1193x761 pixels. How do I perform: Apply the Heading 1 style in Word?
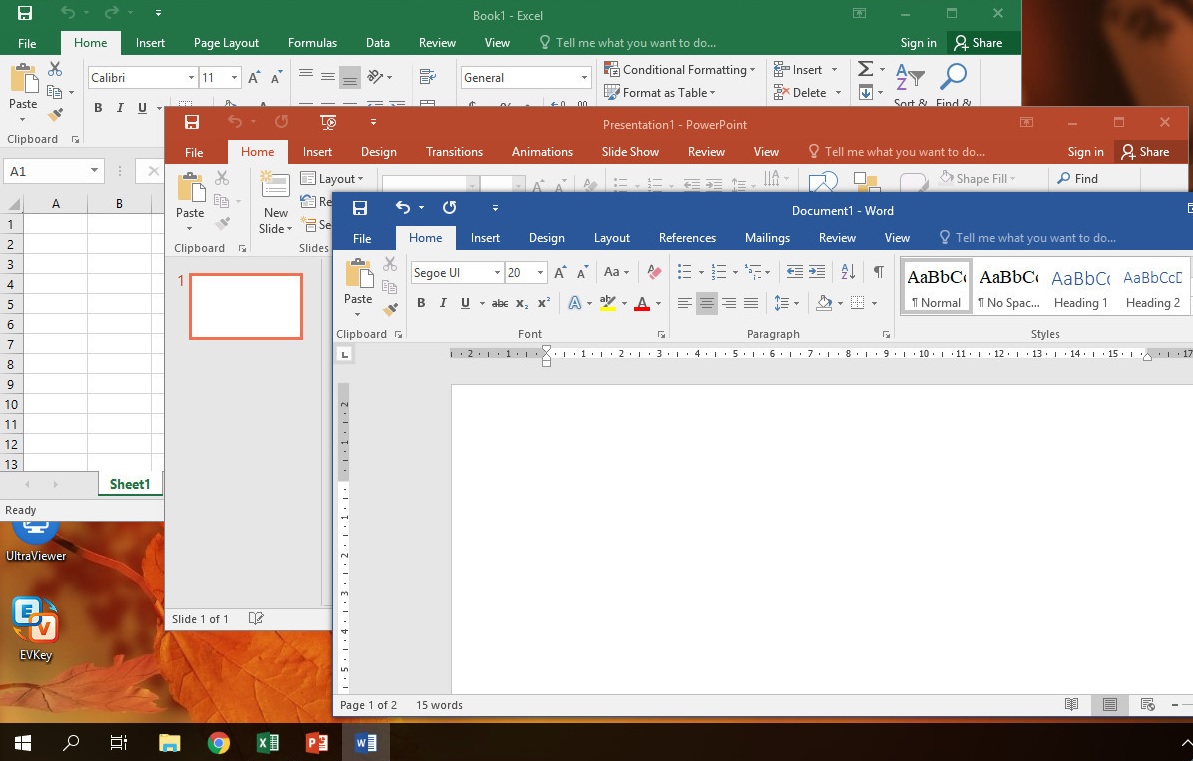tap(1080, 288)
